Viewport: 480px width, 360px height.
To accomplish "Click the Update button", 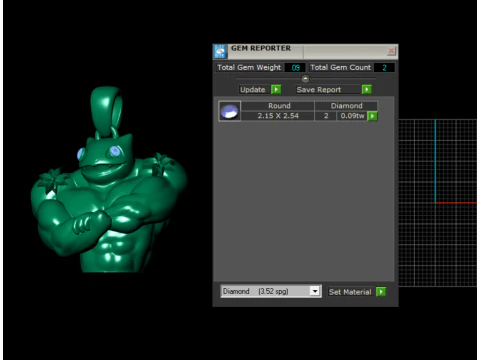I will [x=253, y=90].
